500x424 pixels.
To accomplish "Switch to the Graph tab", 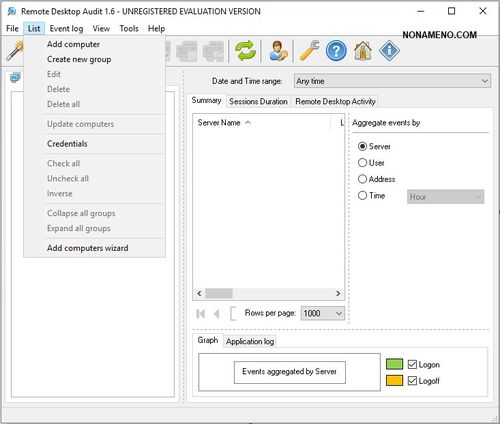I will point(208,340).
